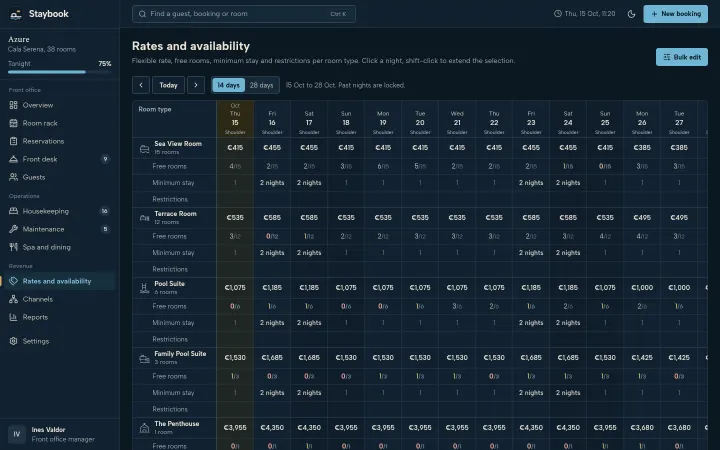Select The Penthouse rate for Fri 16
Image resolution: width=720 pixels, height=450 pixels.
click(x=272, y=428)
